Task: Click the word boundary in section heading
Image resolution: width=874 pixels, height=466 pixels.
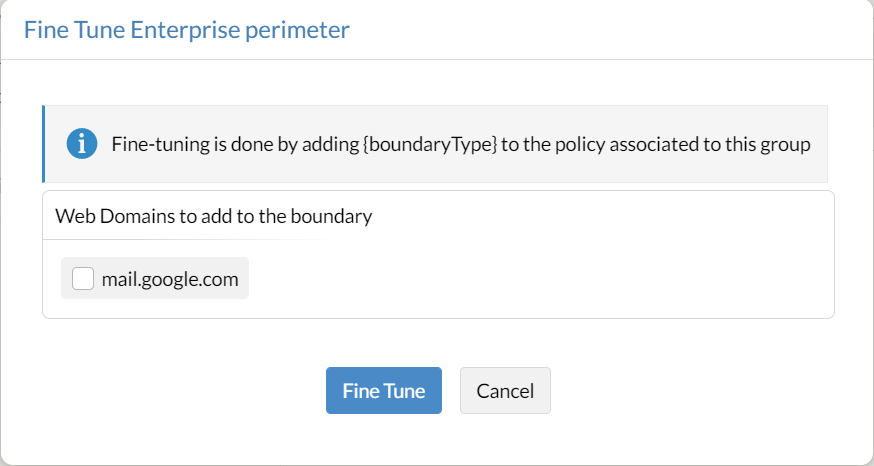Action: click(x=337, y=216)
